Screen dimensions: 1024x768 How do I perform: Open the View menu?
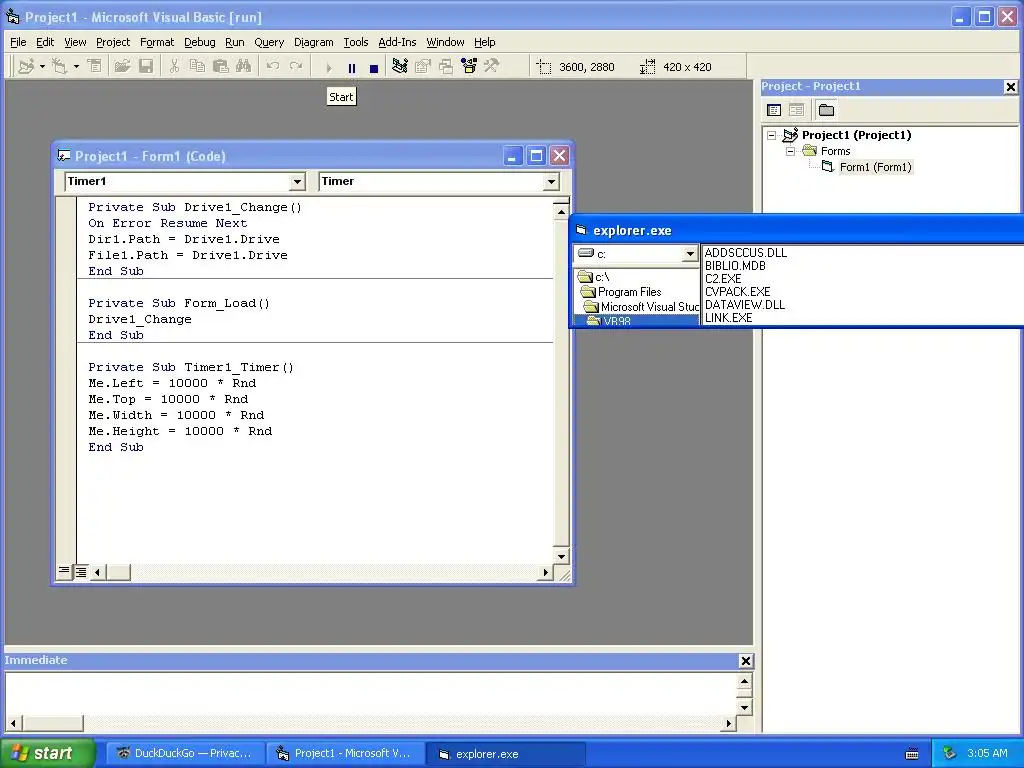(75, 42)
